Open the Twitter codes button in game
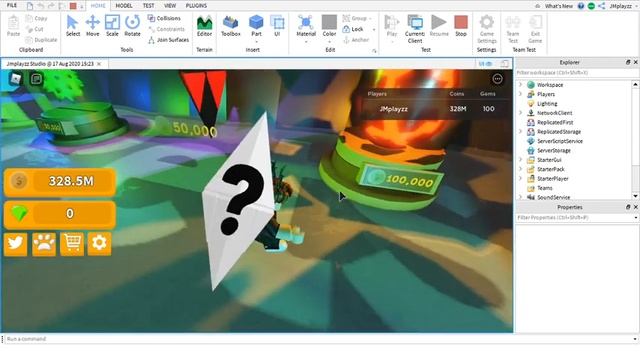 [x=16, y=244]
